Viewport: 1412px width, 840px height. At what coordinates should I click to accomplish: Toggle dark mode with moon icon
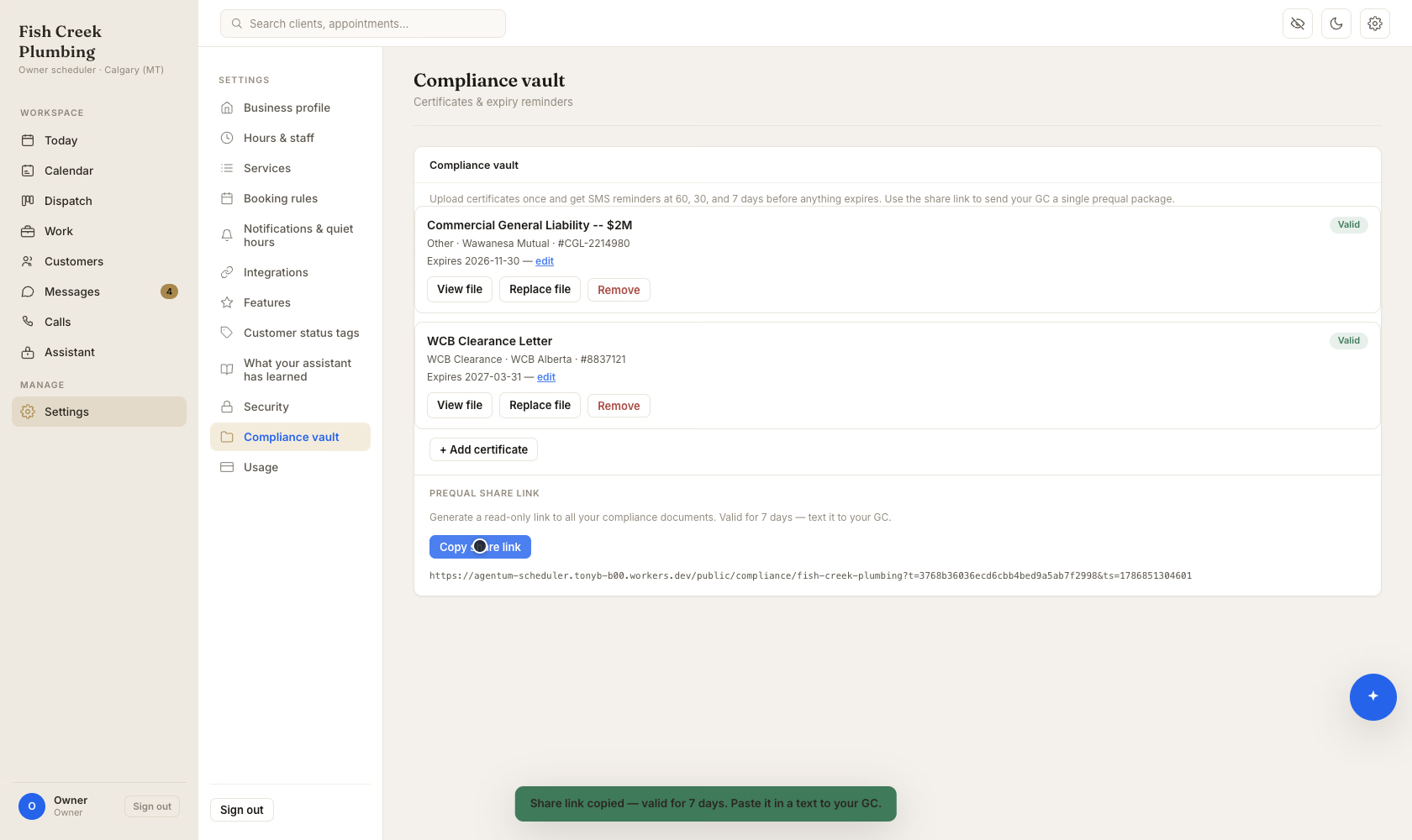click(x=1336, y=24)
